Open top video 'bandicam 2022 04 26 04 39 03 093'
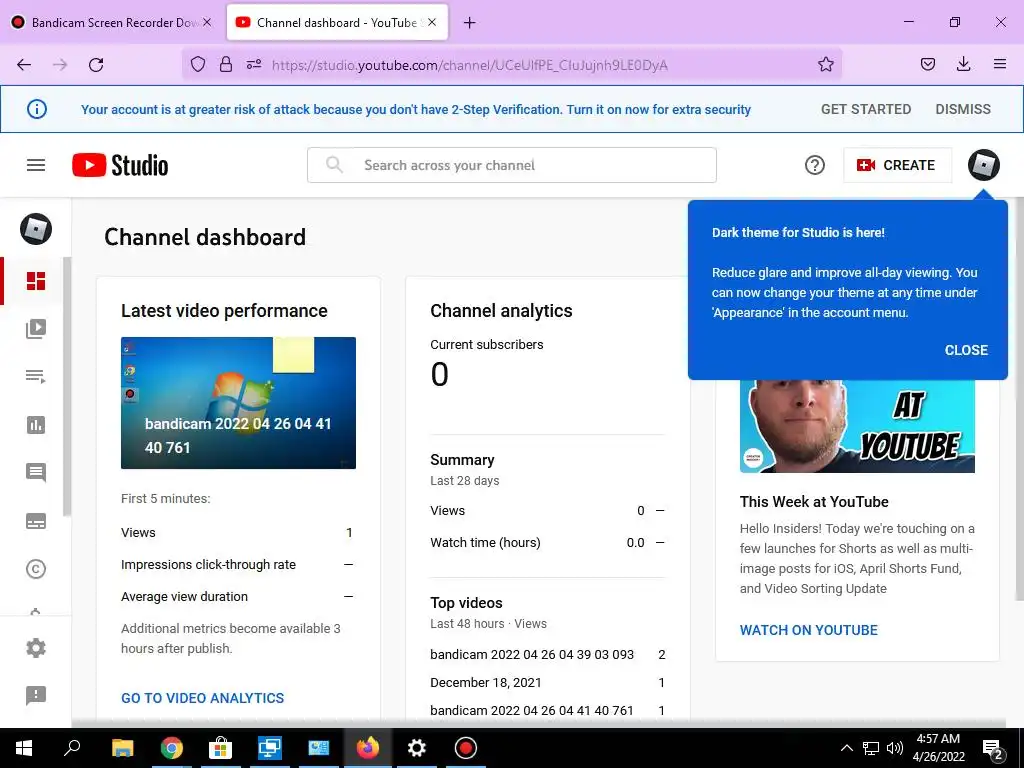Screen dimensions: 1024x768 coord(532,654)
